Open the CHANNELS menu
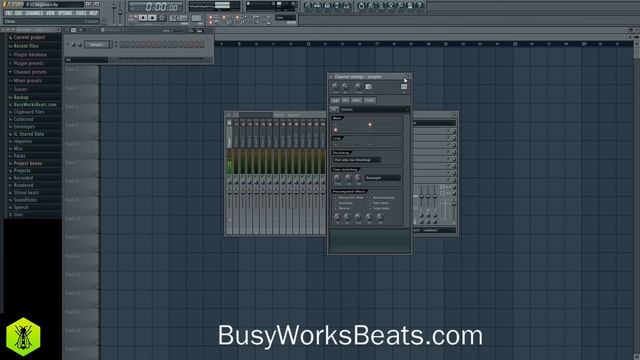Image resolution: width=640 pixels, height=360 pixels. coord(34,13)
